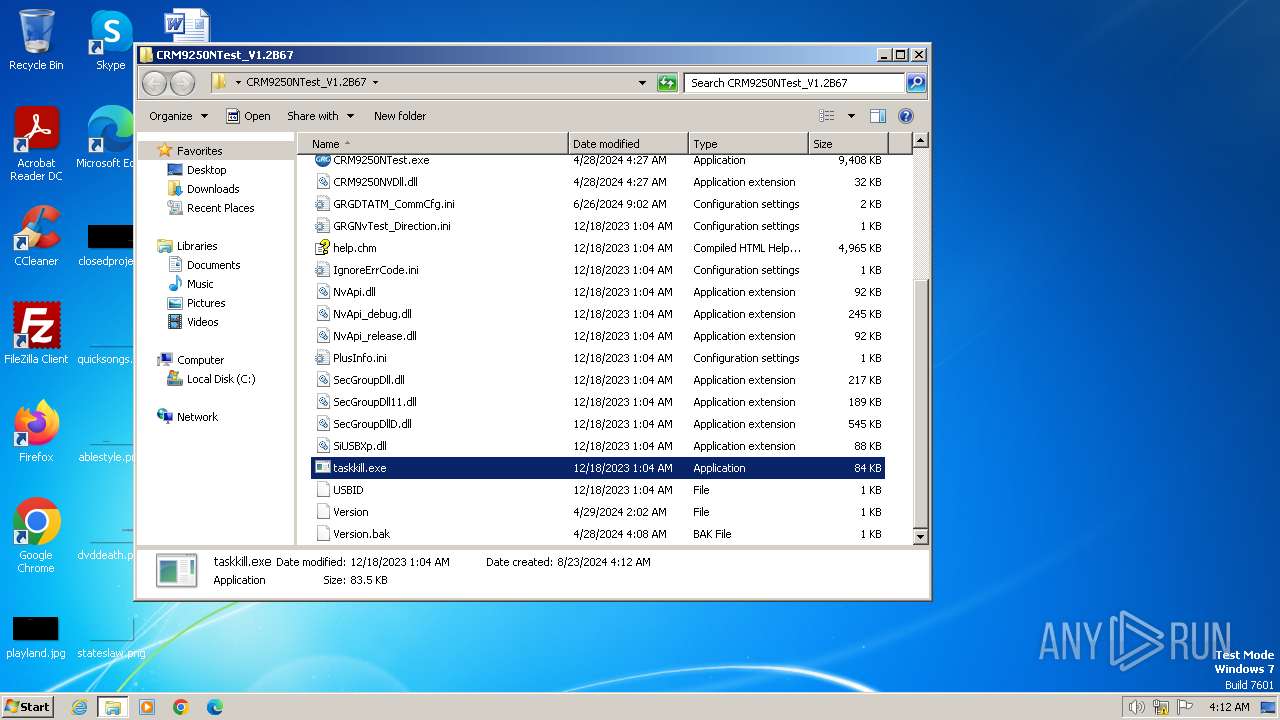Viewport: 1280px width, 720px height.
Task: Open Google Chrome desktop shortcut
Action: click(x=36, y=536)
